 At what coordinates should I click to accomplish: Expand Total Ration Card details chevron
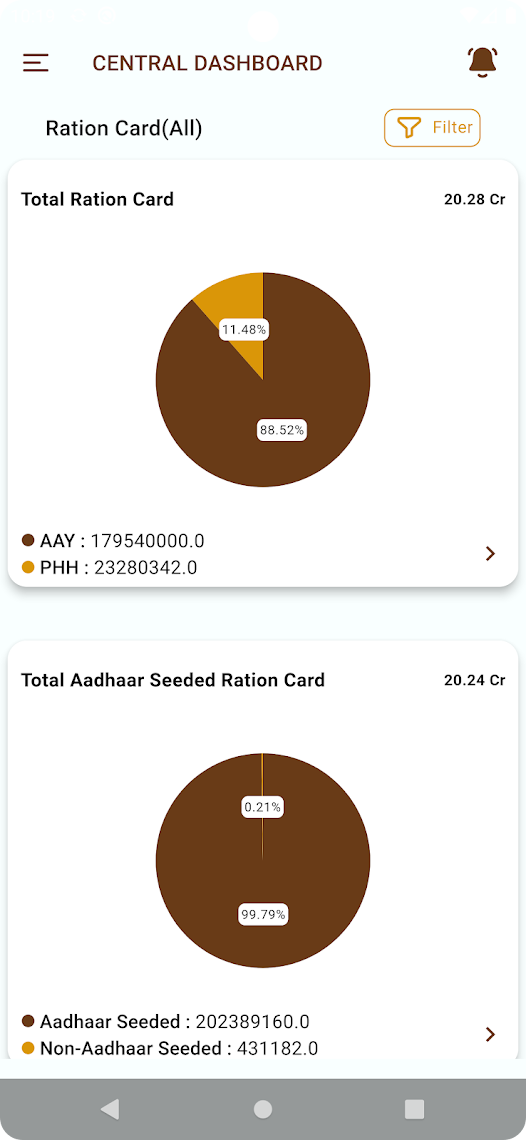(x=490, y=554)
